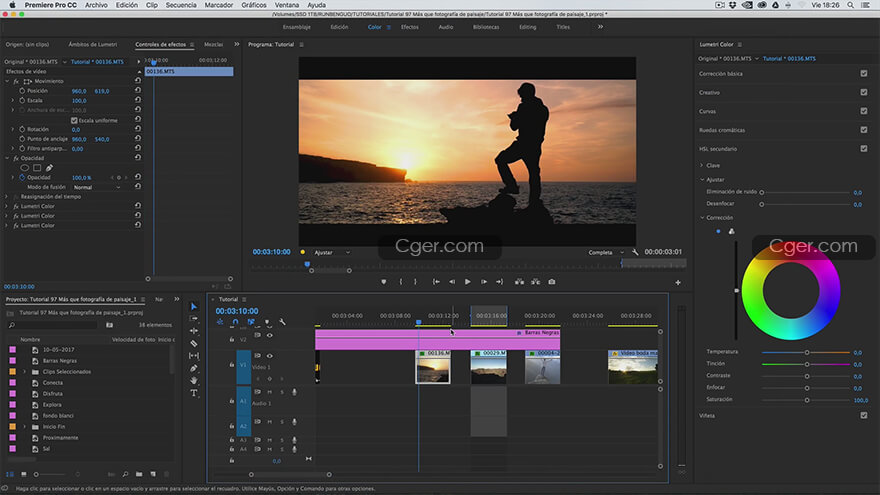
Task: Click Mark In bracket button
Action: 401,282
